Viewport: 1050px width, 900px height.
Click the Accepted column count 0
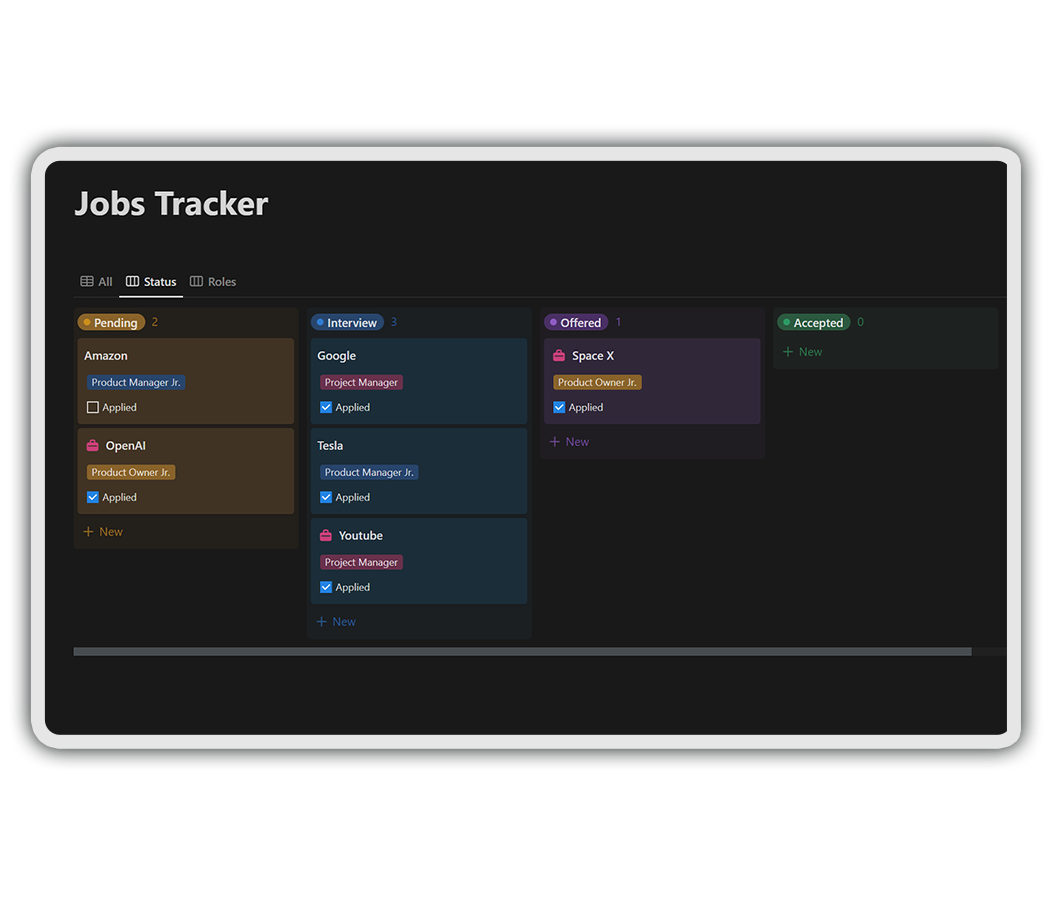tap(860, 322)
